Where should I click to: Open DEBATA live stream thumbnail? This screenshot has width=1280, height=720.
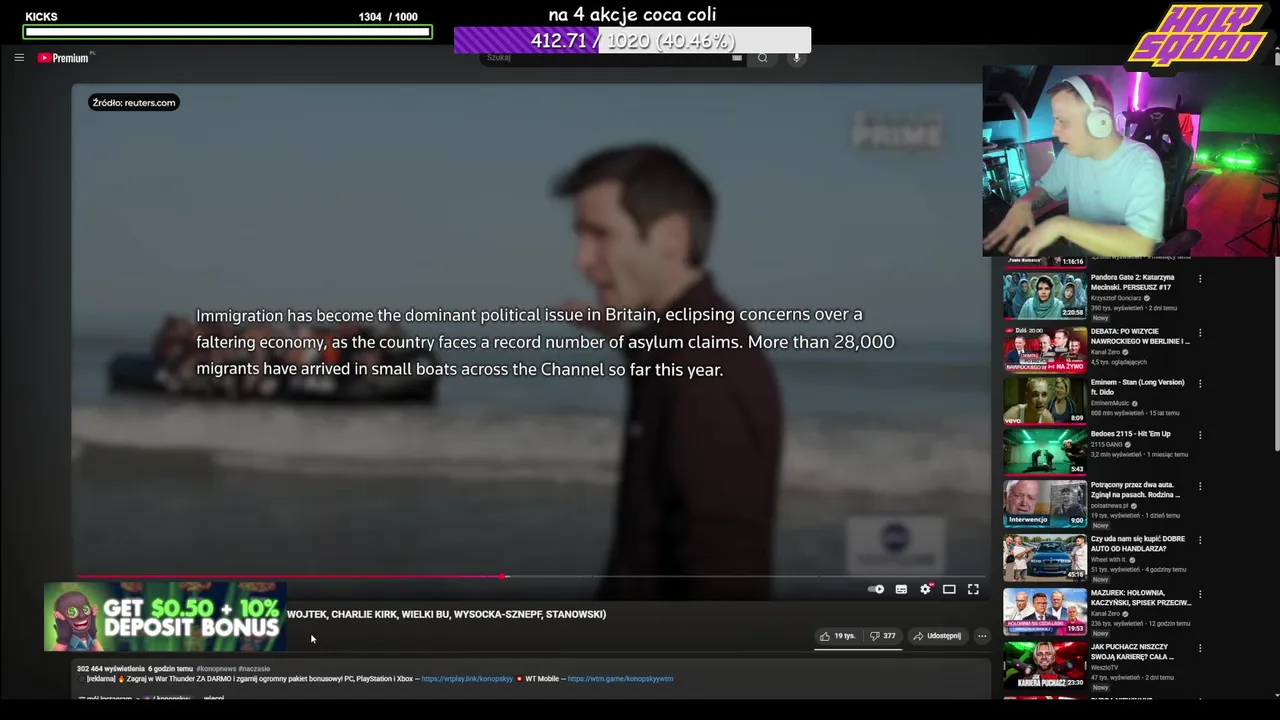pos(1045,348)
